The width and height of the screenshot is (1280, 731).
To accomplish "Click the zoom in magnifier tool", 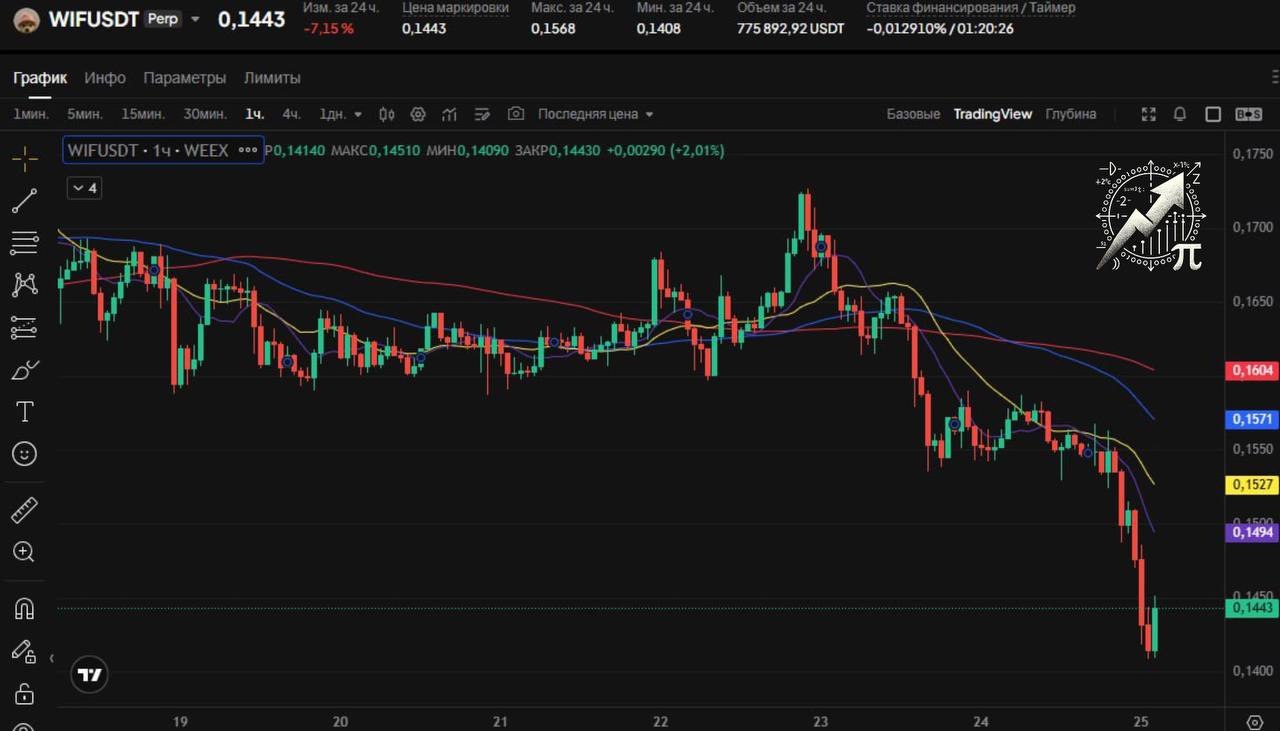I will [25, 552].
